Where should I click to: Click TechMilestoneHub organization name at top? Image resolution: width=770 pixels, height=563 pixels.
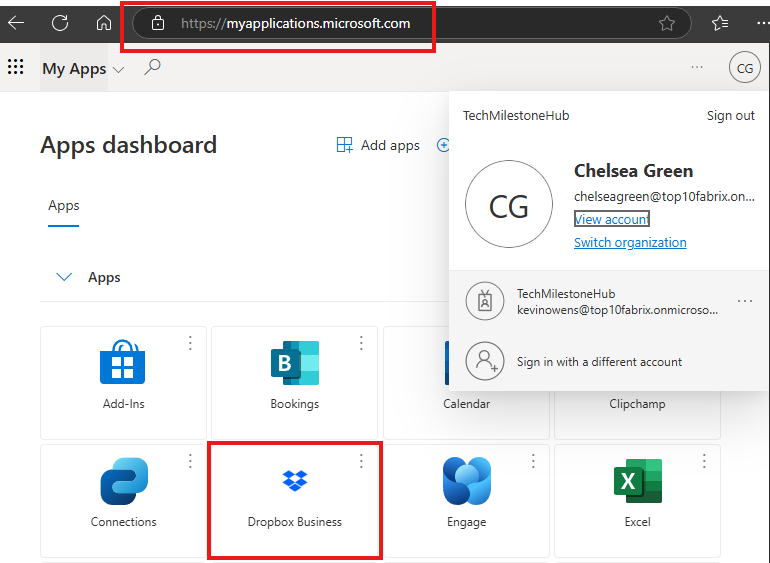(516, 115)
